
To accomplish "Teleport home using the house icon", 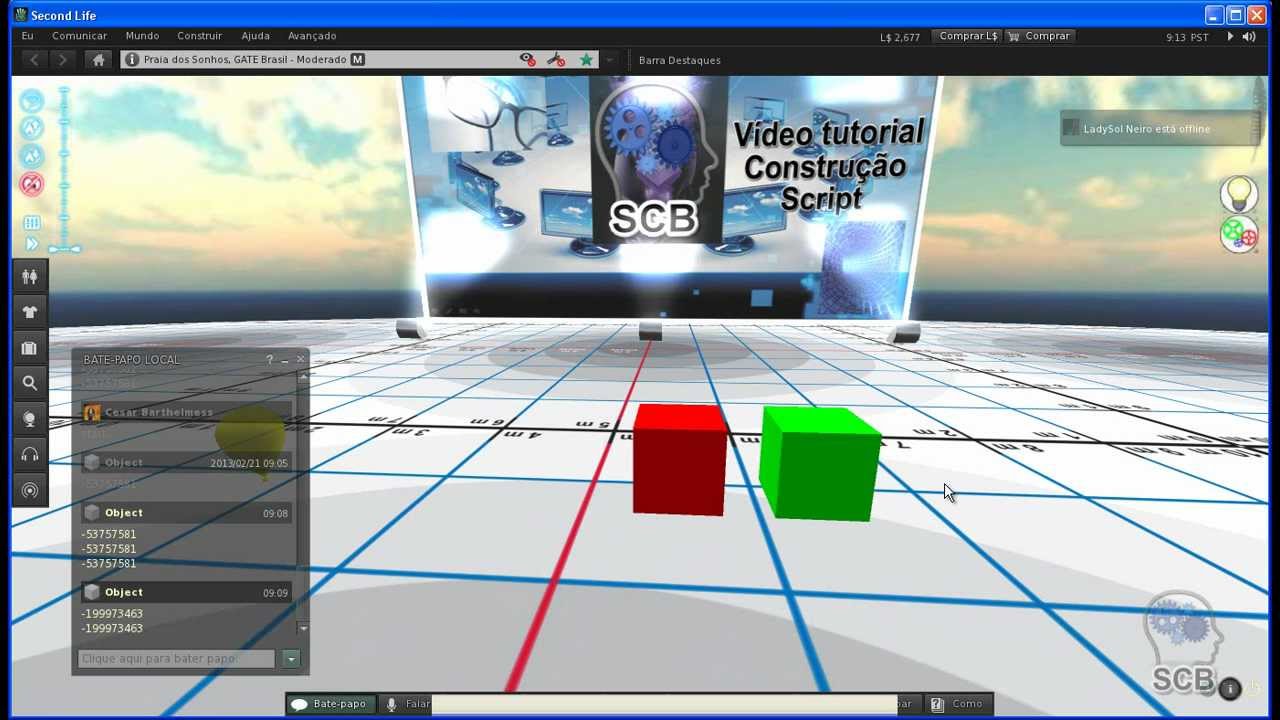I will [x=98, y=60].
